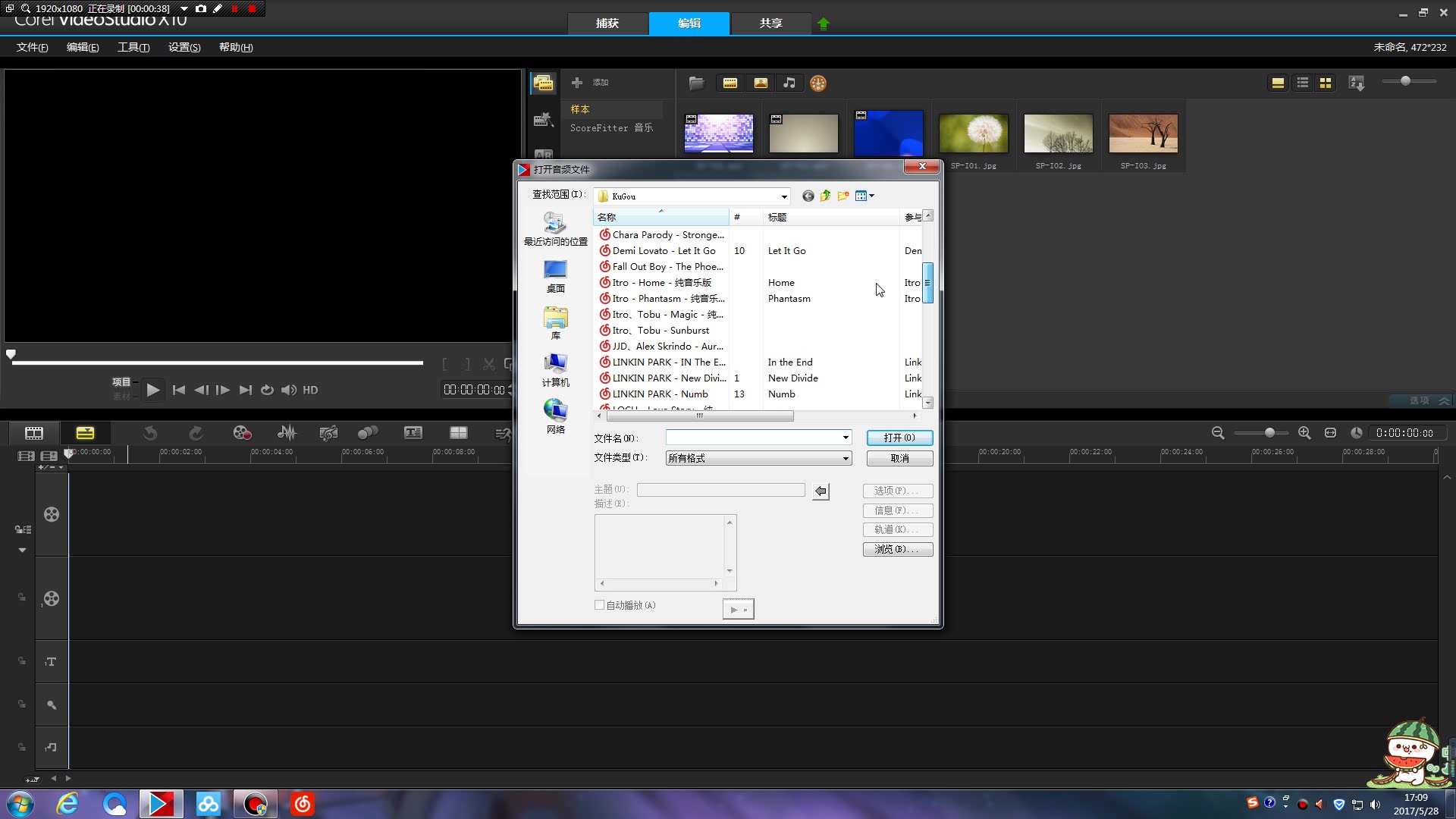Click the sort library A-Z icon

tap(1357, 83)
